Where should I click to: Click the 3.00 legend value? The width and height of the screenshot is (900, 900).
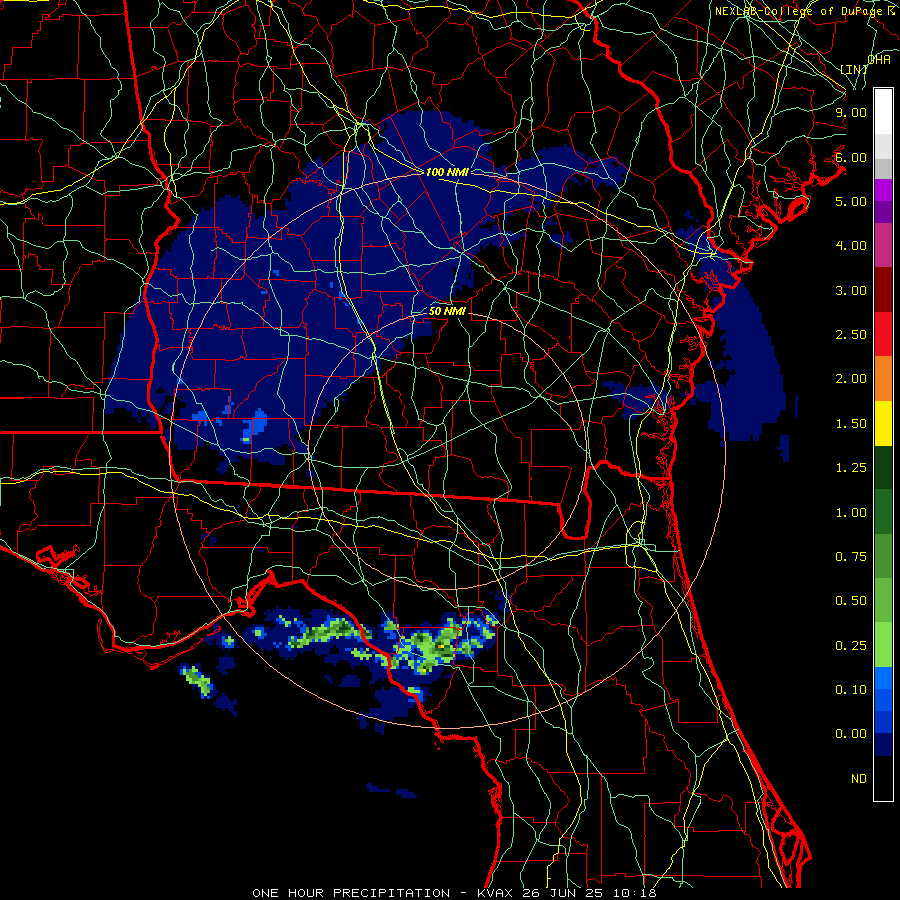click(851, 290)
